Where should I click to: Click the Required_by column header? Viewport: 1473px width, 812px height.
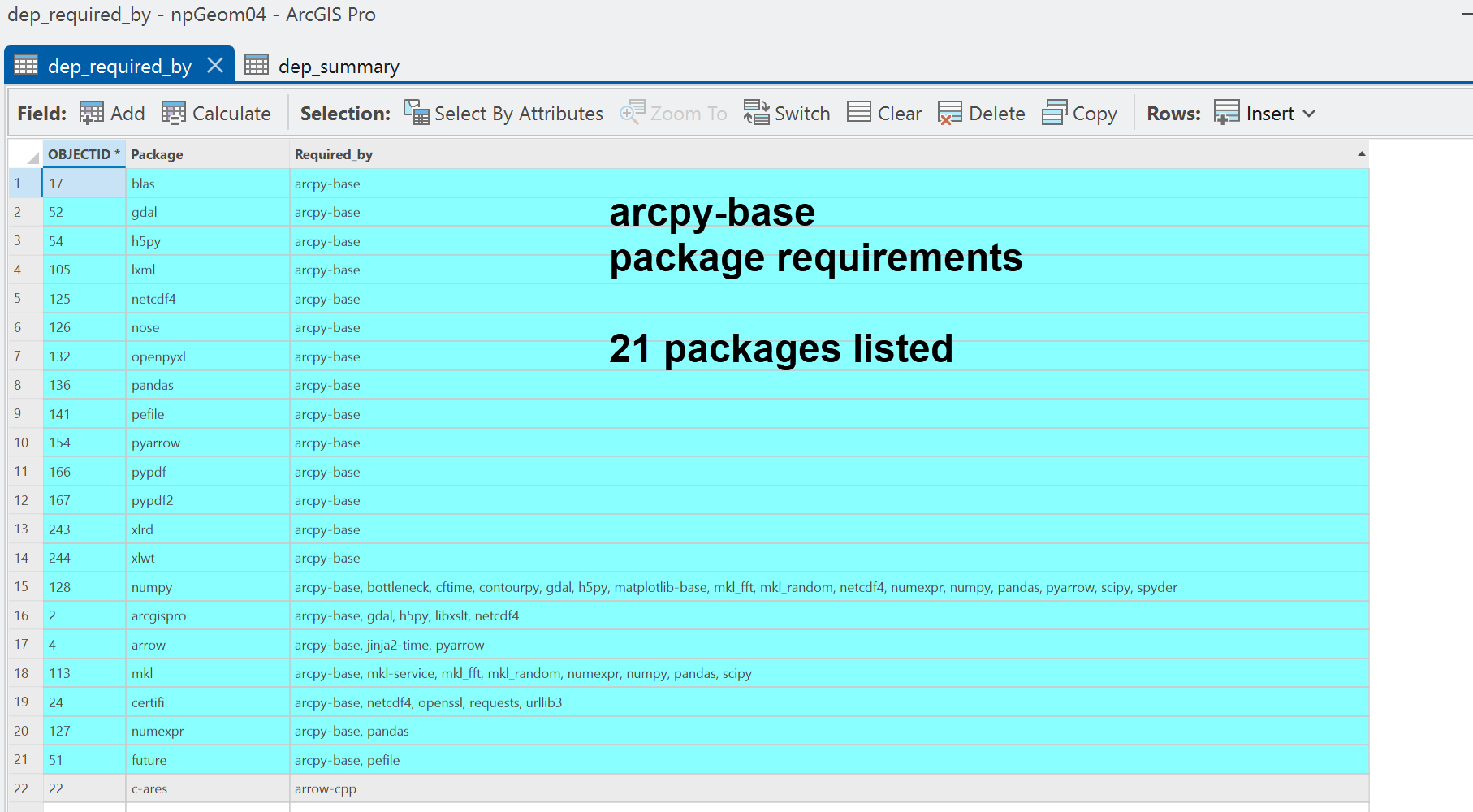[x=829, y=154]
